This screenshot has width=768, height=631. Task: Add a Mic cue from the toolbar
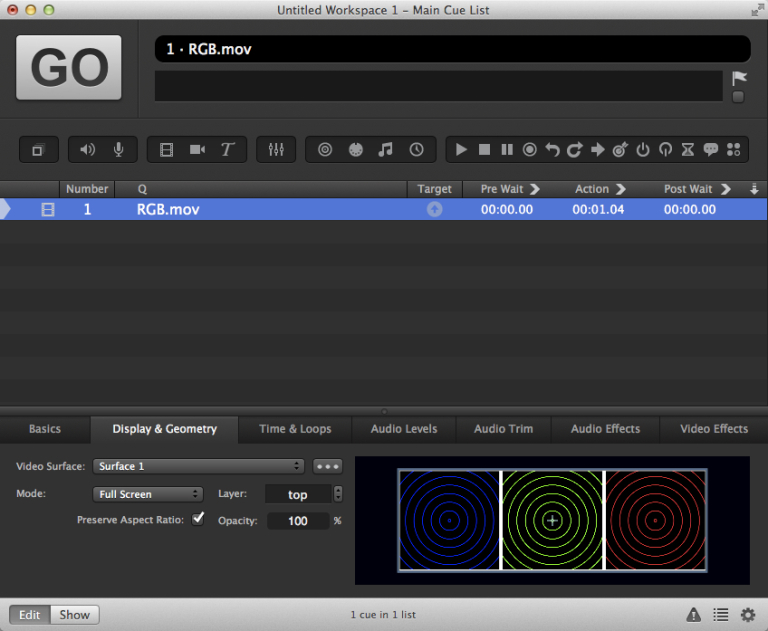coord(118,150)
